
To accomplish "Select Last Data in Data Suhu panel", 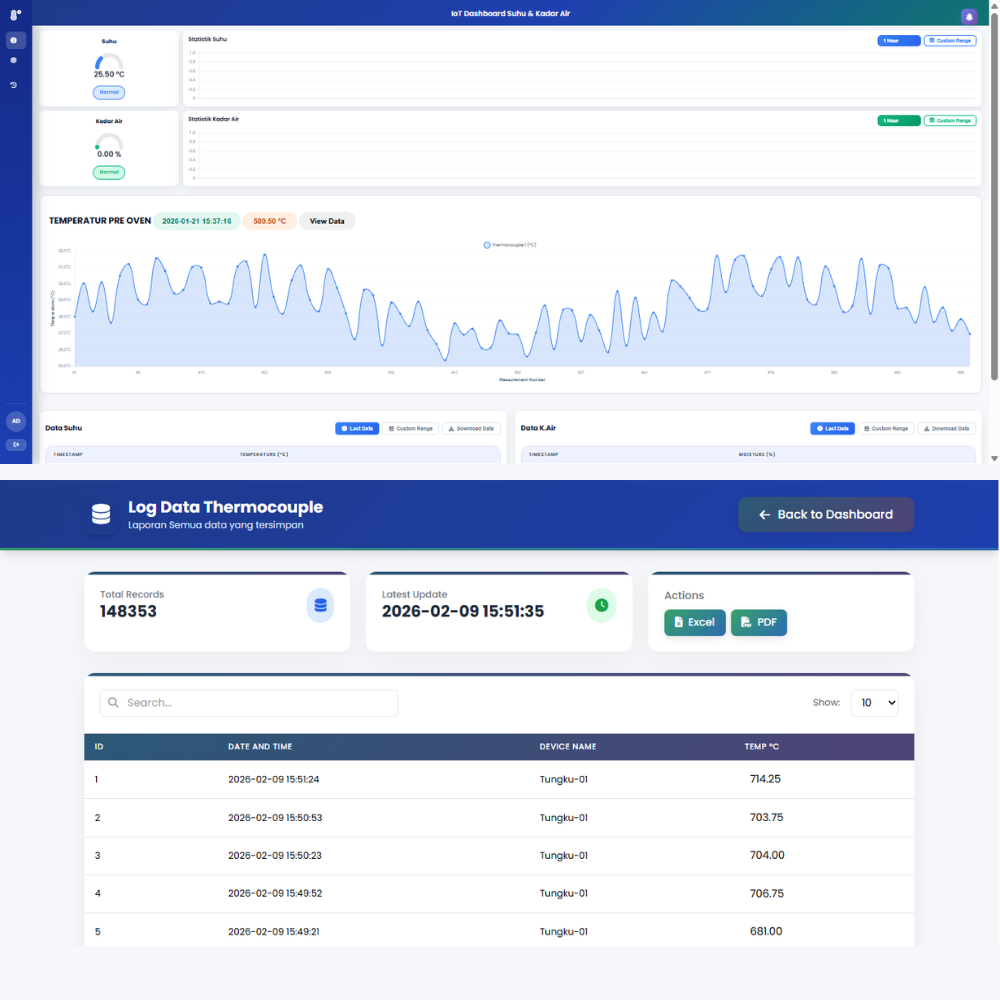I will pos(357,428).
